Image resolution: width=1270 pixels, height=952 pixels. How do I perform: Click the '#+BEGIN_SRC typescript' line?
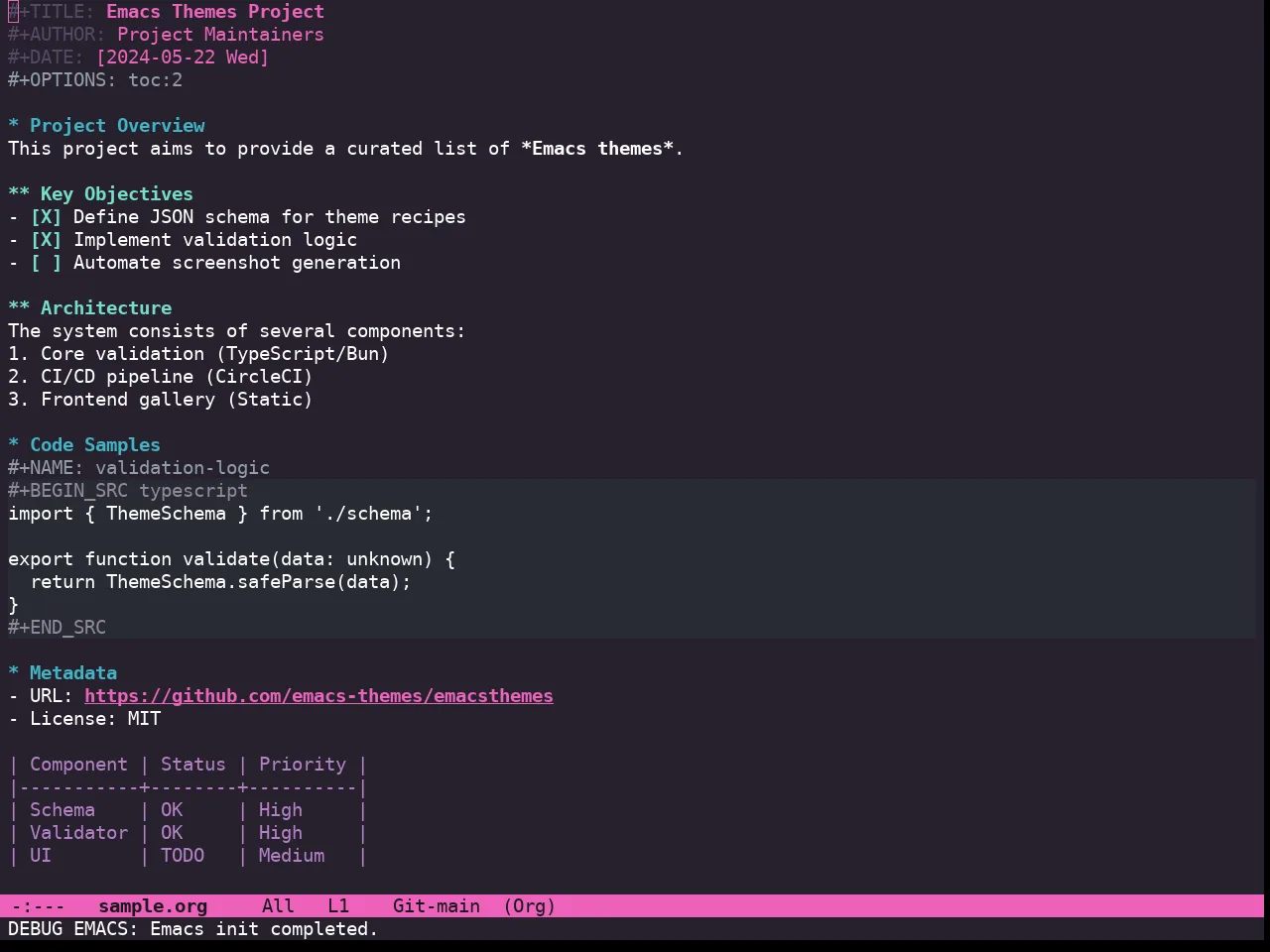128,491
